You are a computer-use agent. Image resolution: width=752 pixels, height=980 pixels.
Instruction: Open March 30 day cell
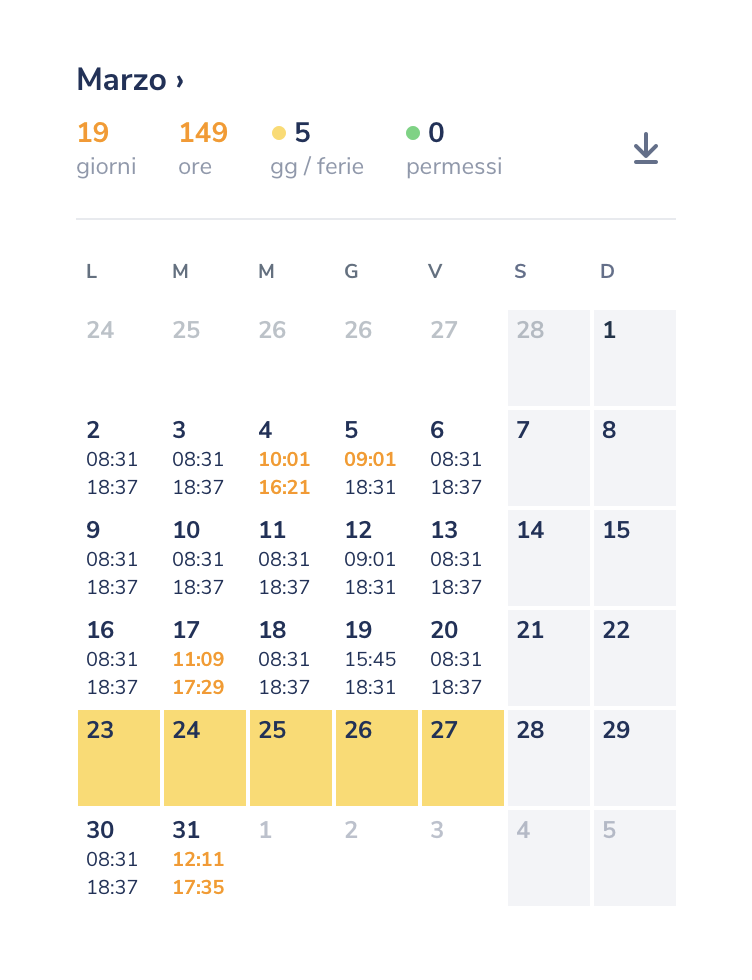(118, 858)
